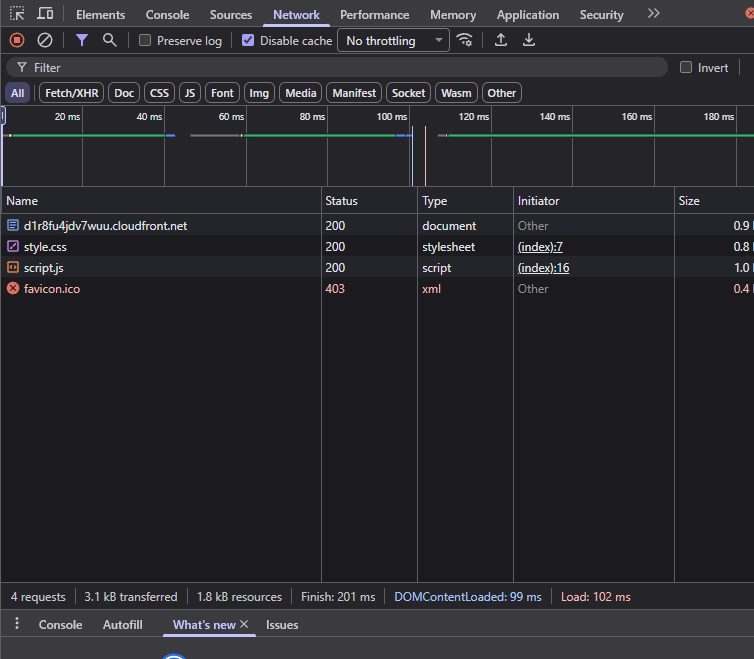
Task: Open the drawer three-dot menu
Action: click(17, 624)
